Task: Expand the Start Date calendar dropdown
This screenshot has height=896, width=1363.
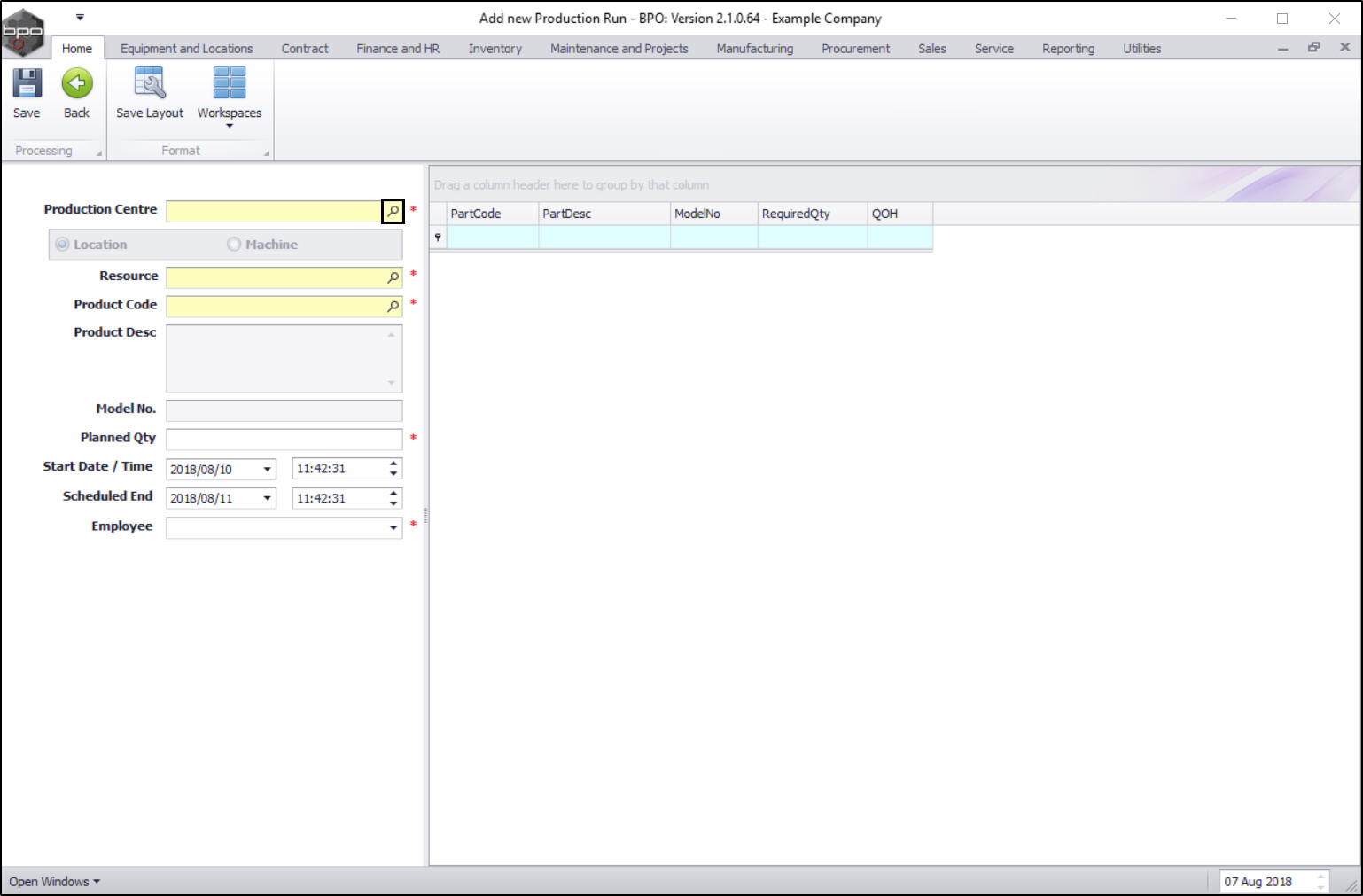Action: [267, 469]
